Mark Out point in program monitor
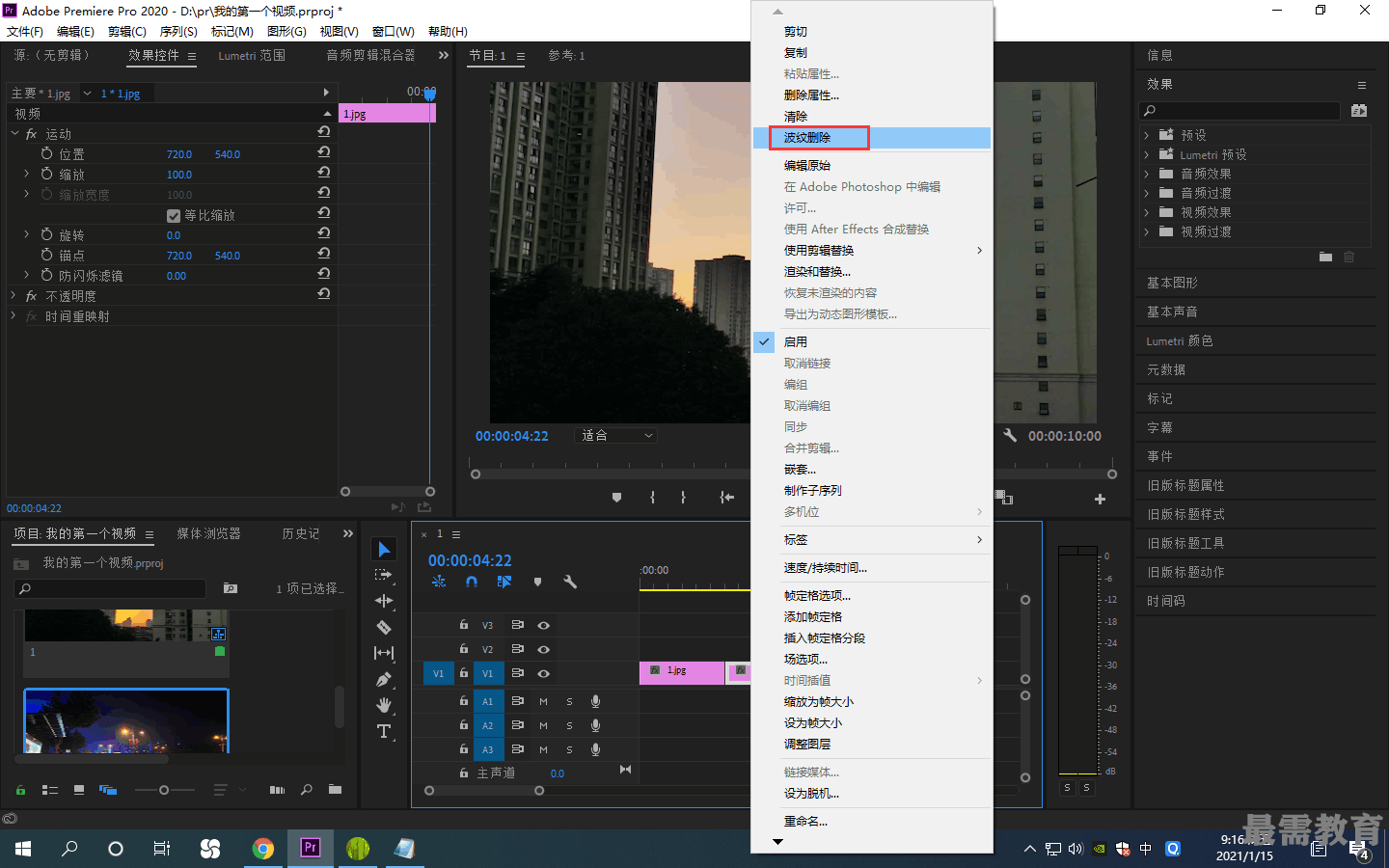This screenshot has width=1389, height=868. click(683, 498)
